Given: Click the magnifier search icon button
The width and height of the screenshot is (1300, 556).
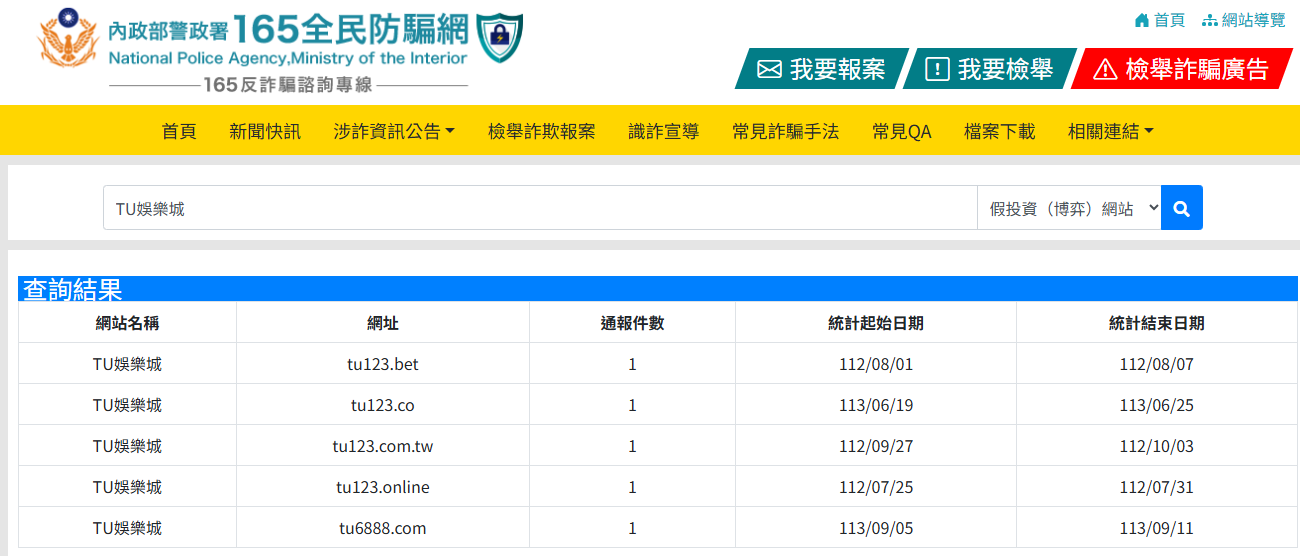Looking at the screenshot, I should click(x=1182, y=208).
